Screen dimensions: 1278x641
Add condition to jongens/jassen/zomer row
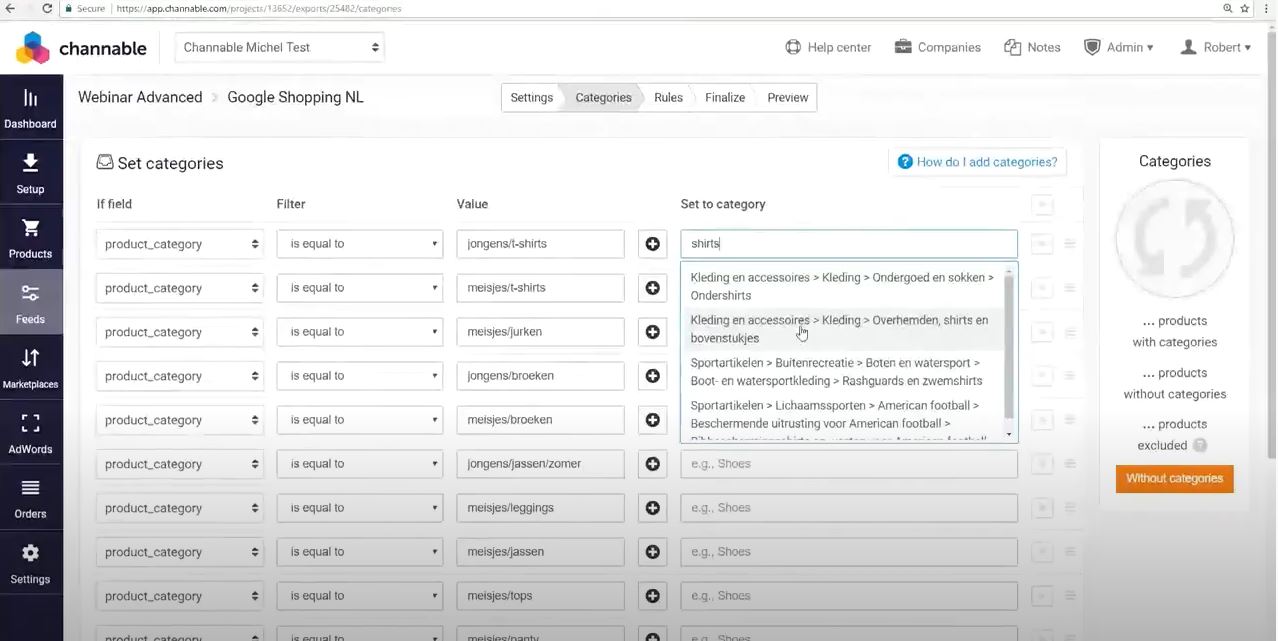(x=653, y=464)
